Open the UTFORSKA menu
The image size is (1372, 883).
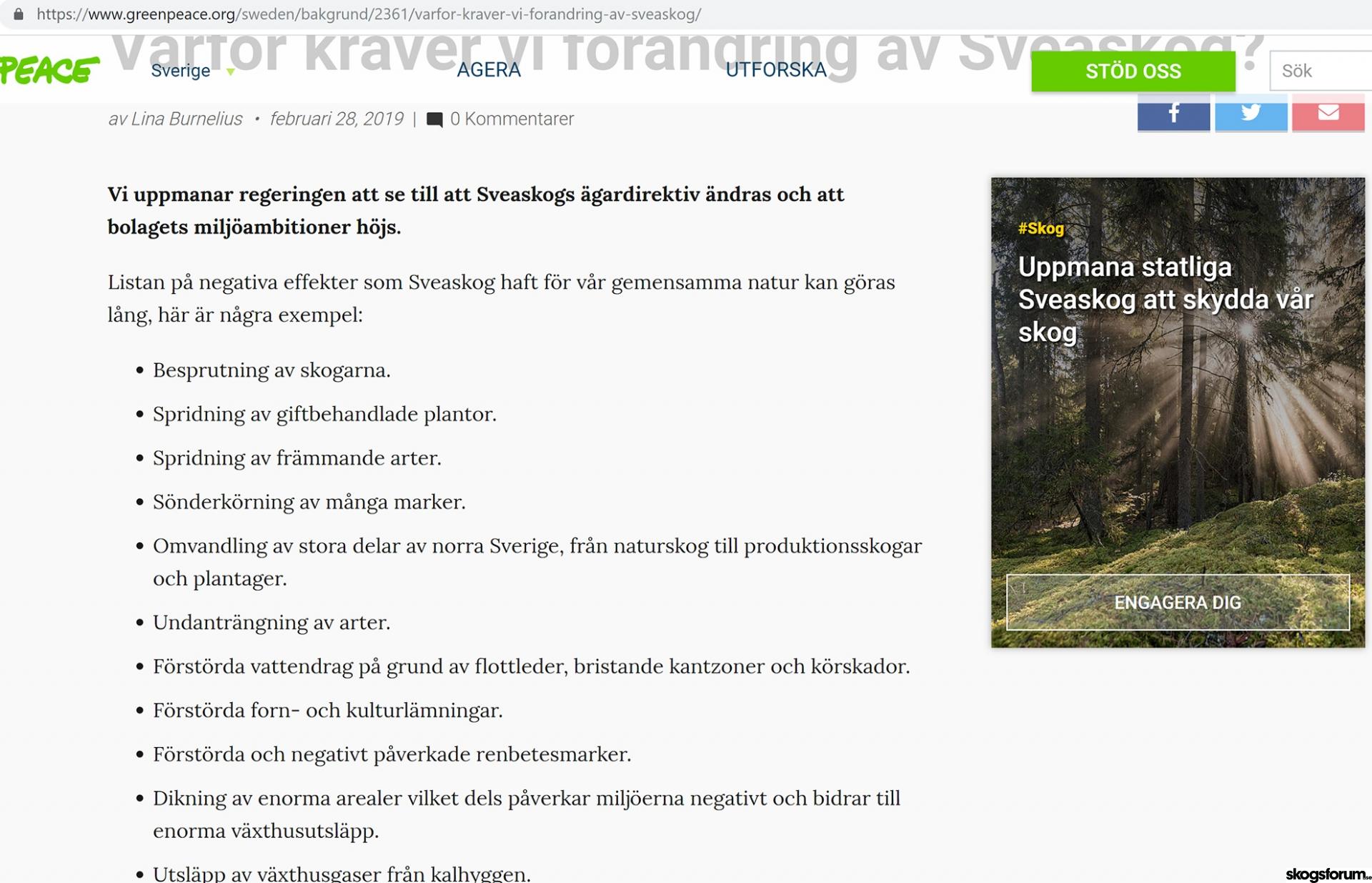[x=776, y=70]
